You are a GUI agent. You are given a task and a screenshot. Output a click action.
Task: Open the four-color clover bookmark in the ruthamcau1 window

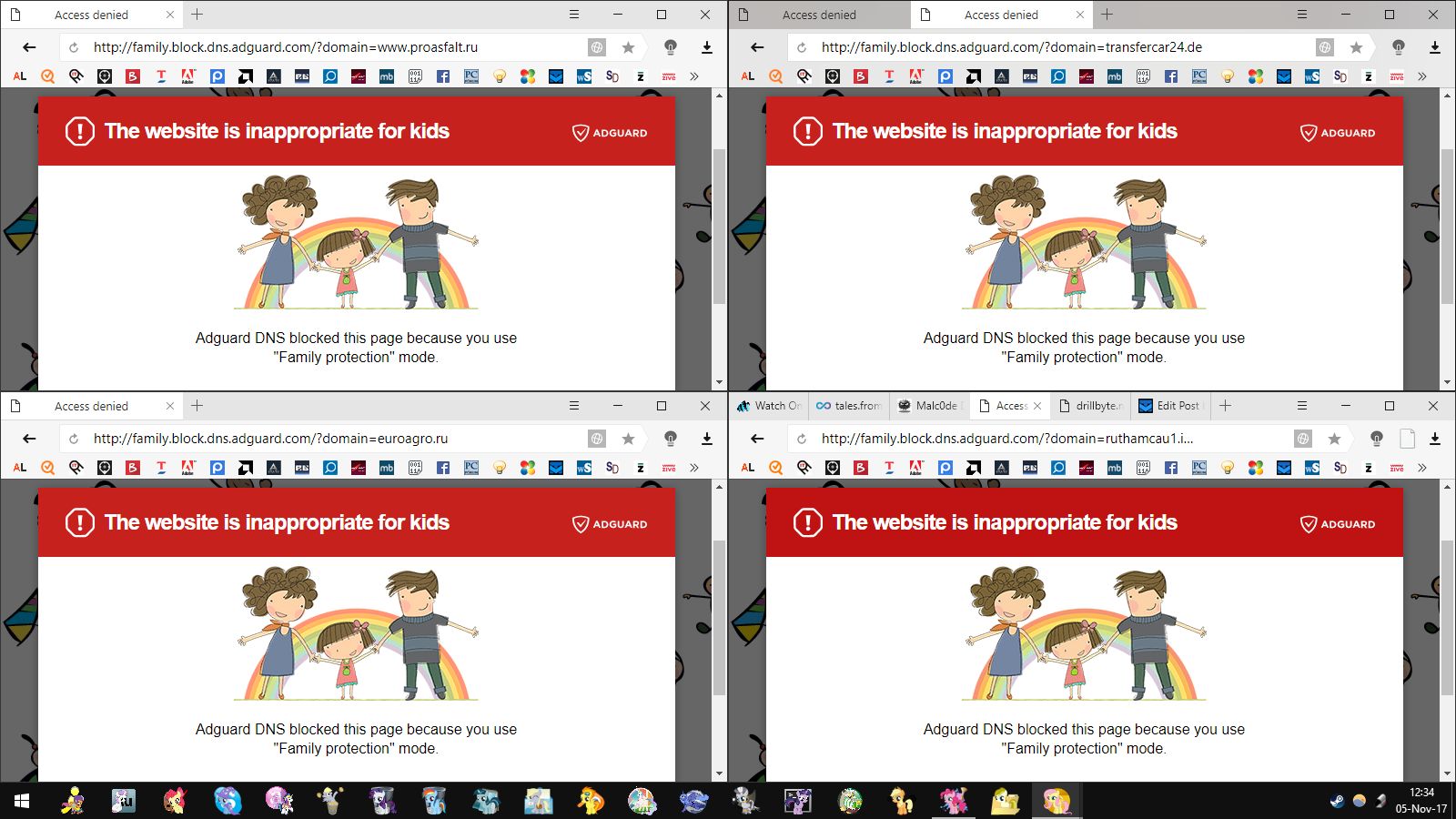(1256, 468)
